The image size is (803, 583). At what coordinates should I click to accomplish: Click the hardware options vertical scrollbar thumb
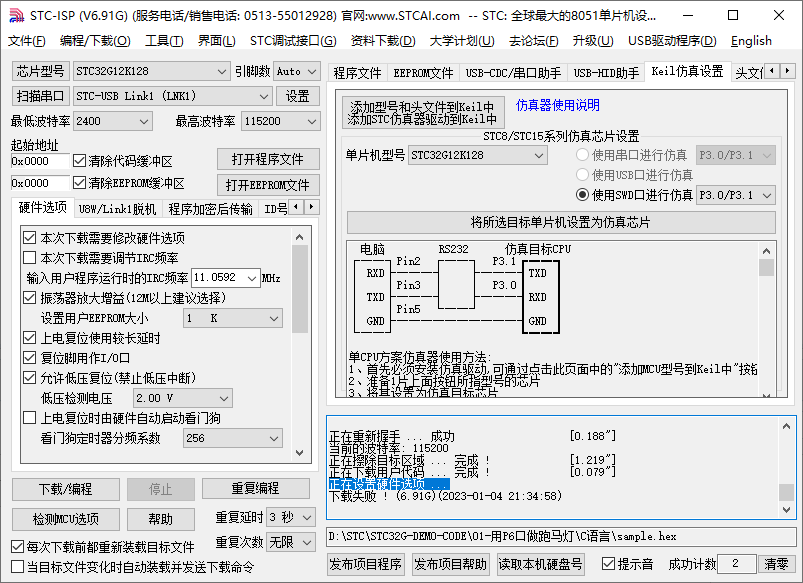point(300,289)
